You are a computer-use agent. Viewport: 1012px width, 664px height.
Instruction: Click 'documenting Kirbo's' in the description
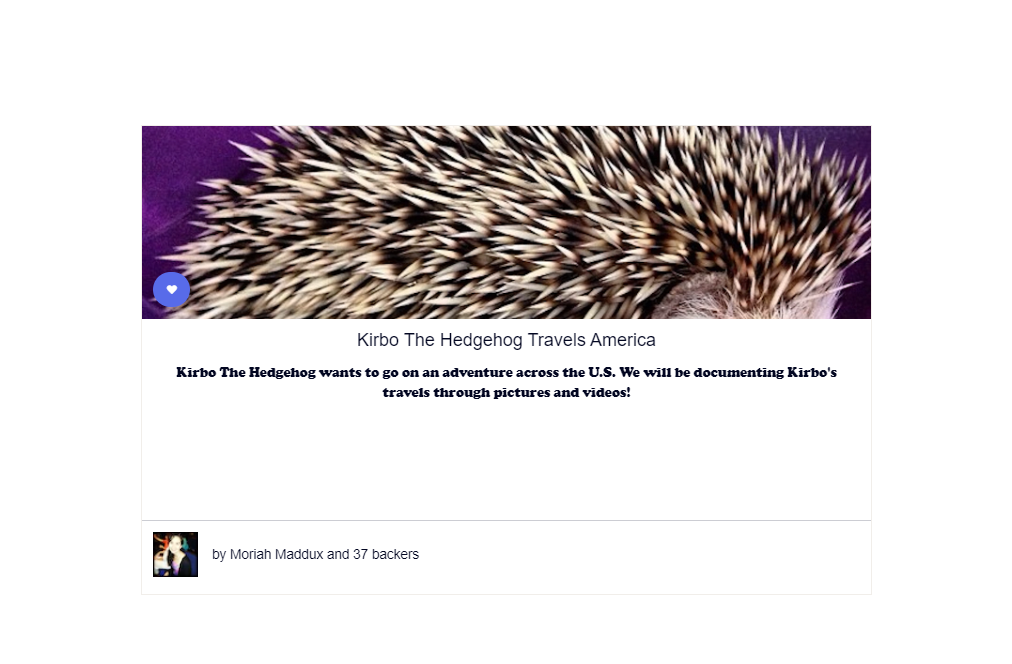[765, 372]
